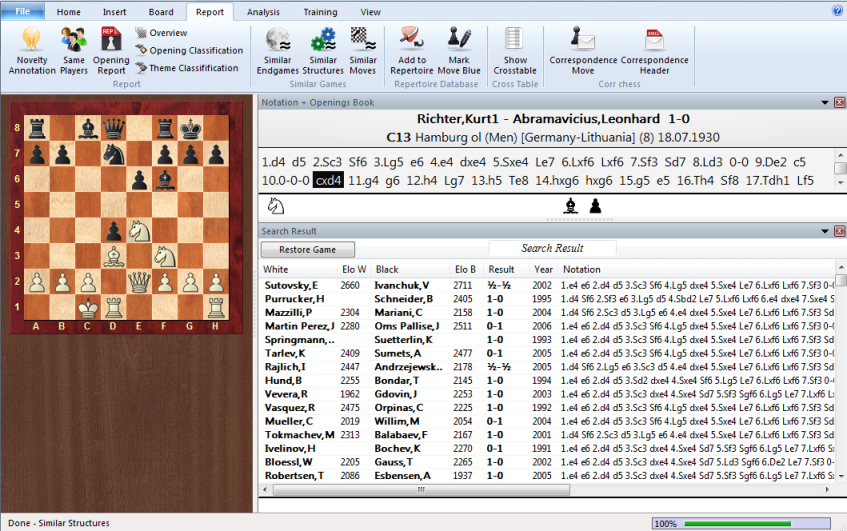
Task: Jump to move 11.g4 in notation
Action: click(364, 180)
